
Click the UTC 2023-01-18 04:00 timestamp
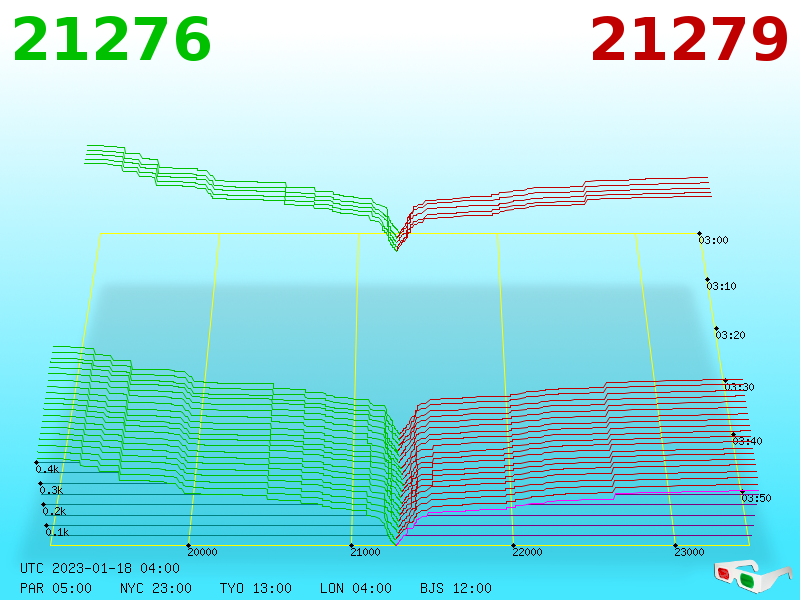(100, 568)
